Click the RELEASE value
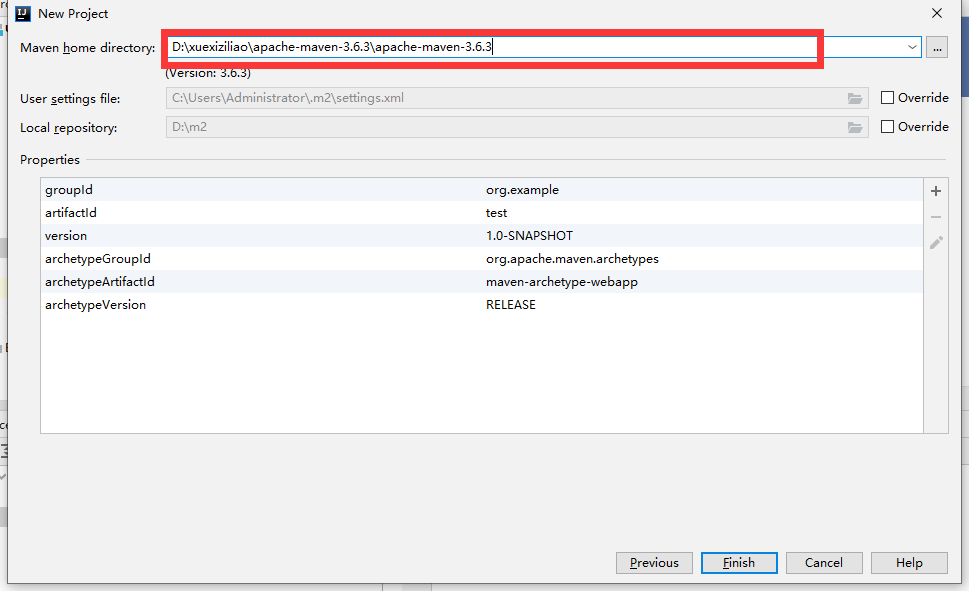 (x=510, y=305)
